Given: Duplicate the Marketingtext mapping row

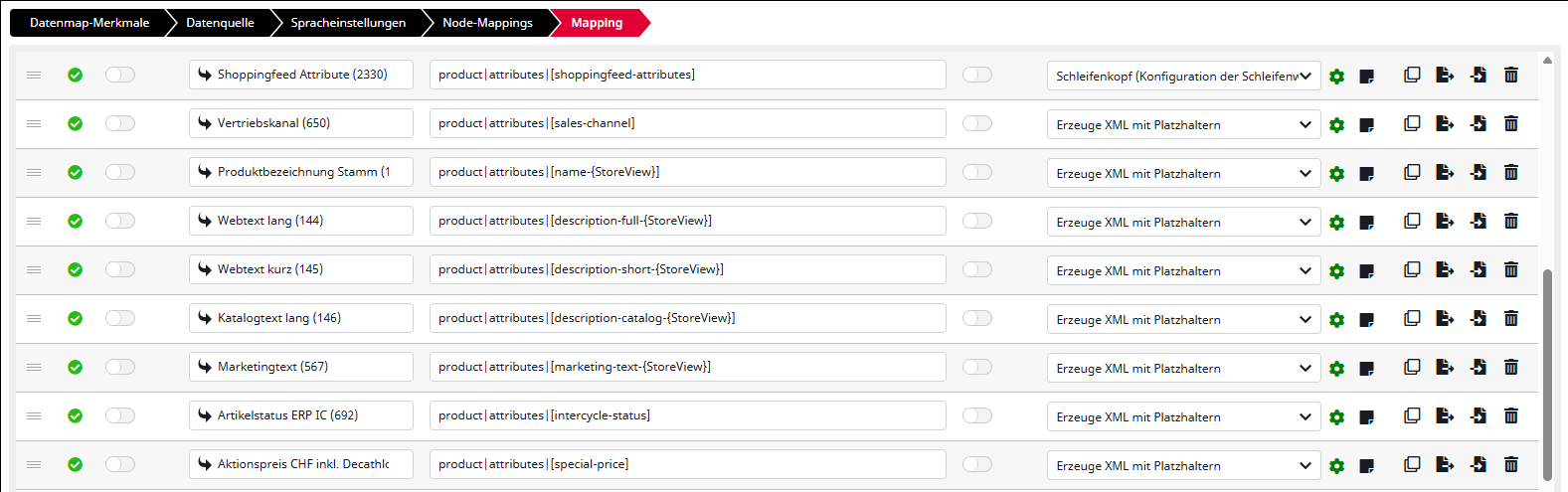Looking at the screenshot, I should 1412,367.
